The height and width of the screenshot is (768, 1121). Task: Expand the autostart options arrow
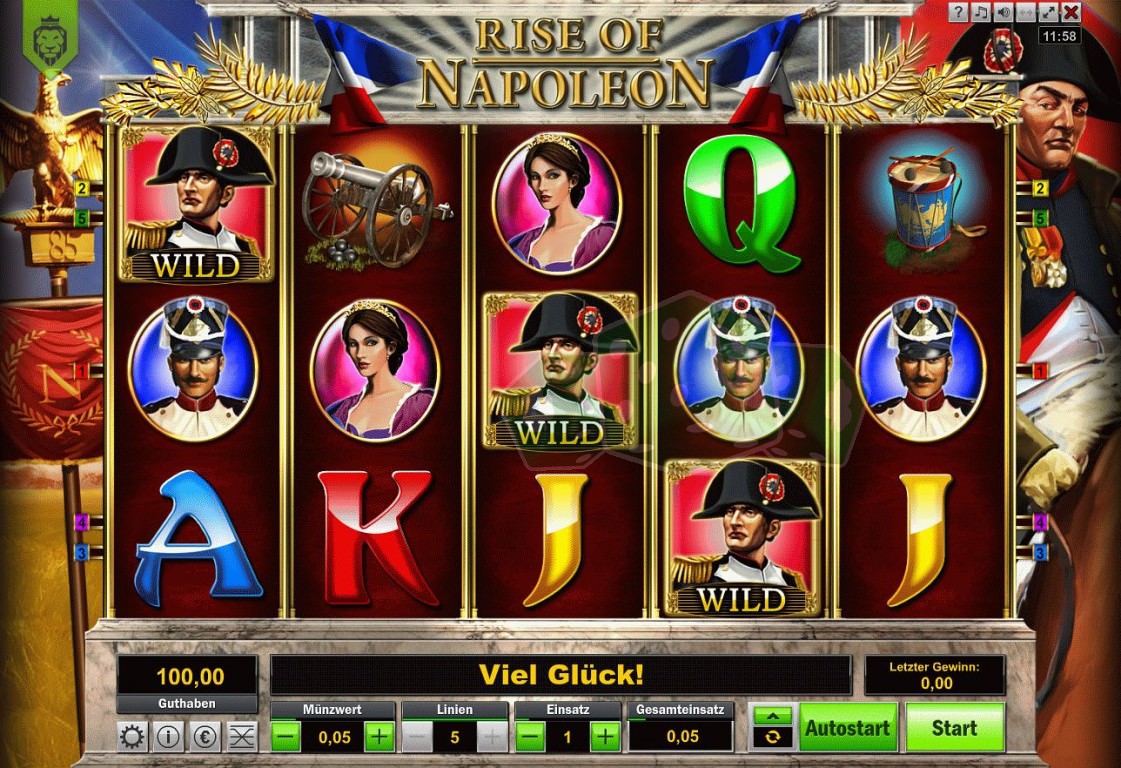(x=772, y=715)
